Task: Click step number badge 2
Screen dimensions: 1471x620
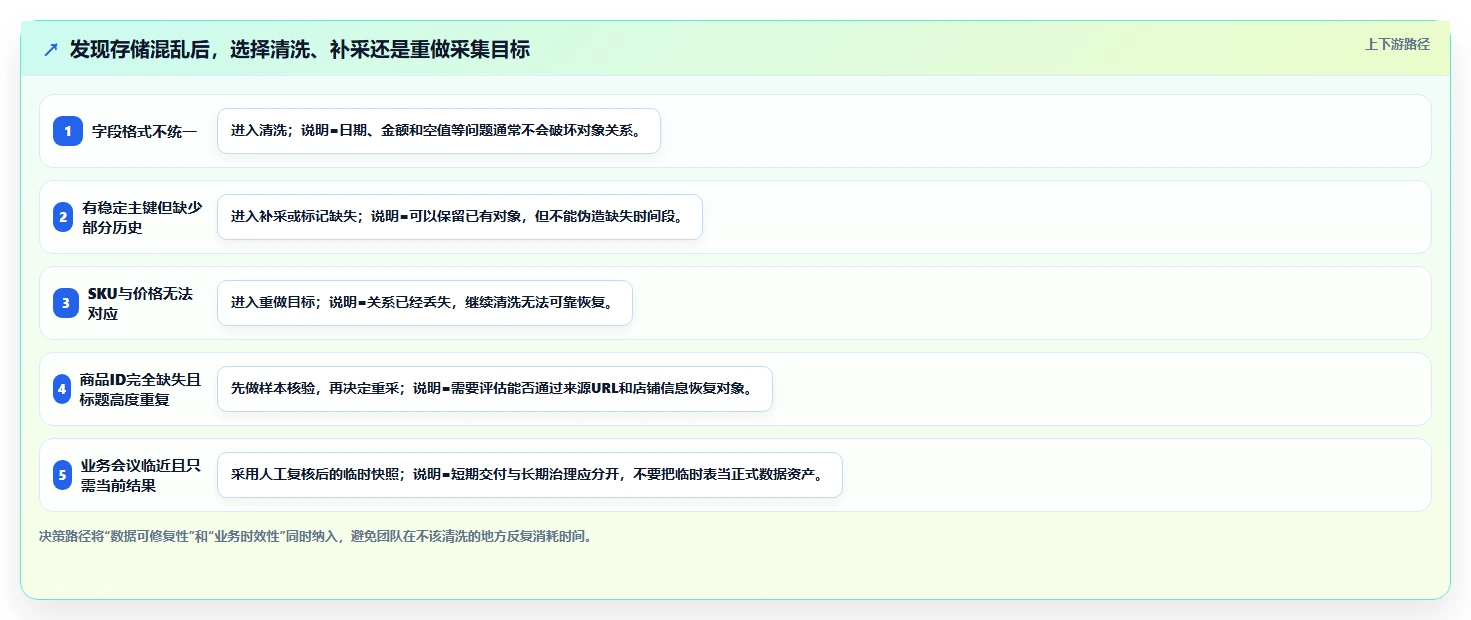Action: [63, 217]
